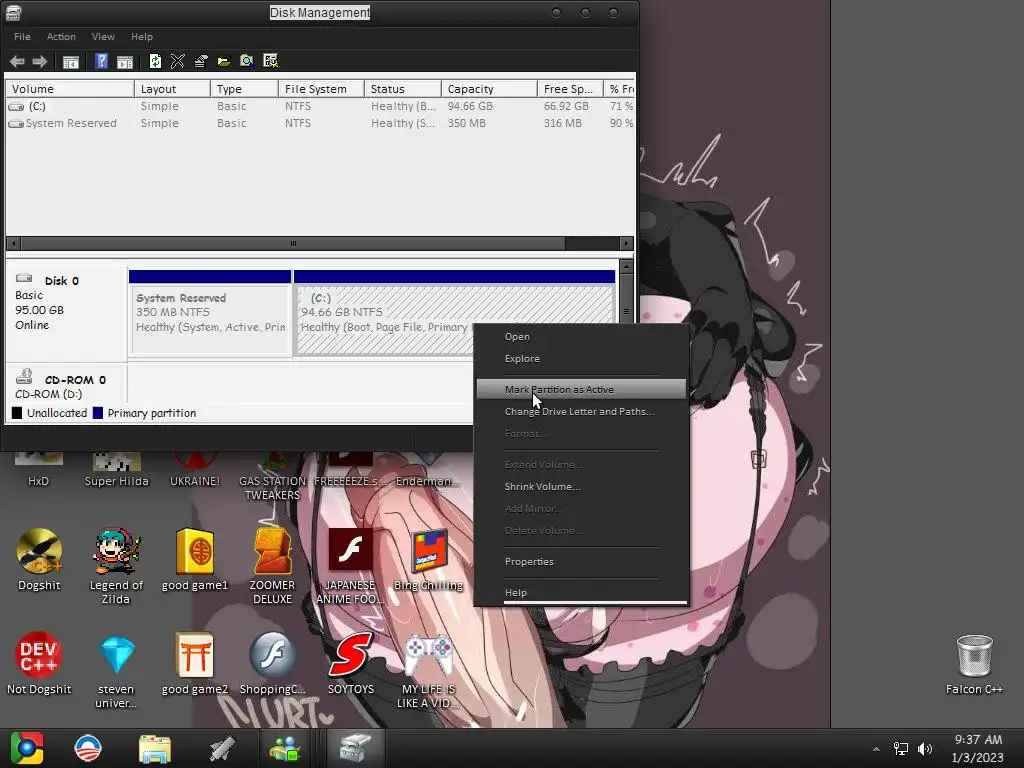This screenshot has width=1024, height=768.
Task: Open the Falcon C++ recycle bin icon
Action: coord(974,664)
